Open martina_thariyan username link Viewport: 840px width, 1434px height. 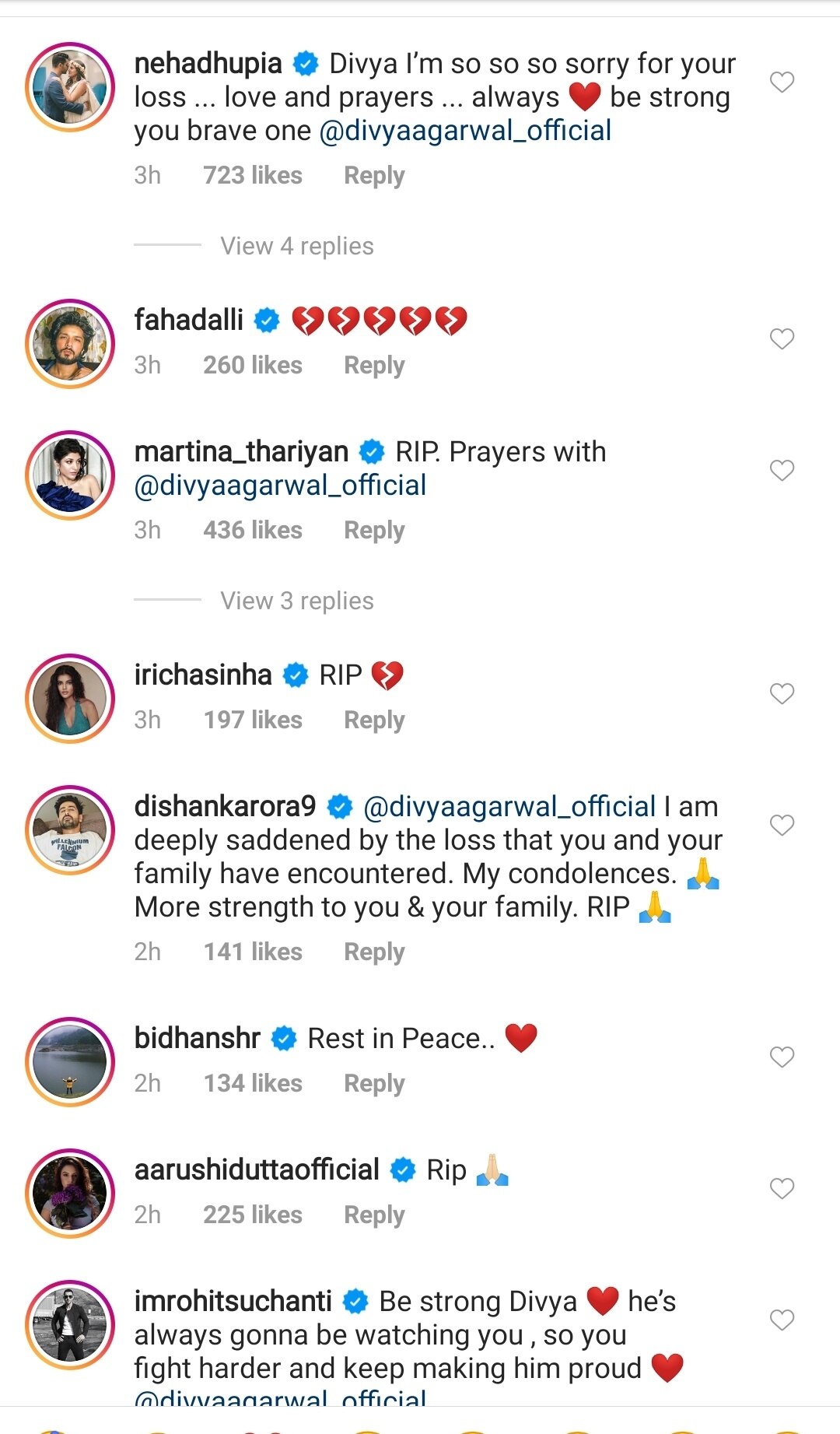pyautogui.click(x=241, y=452)
